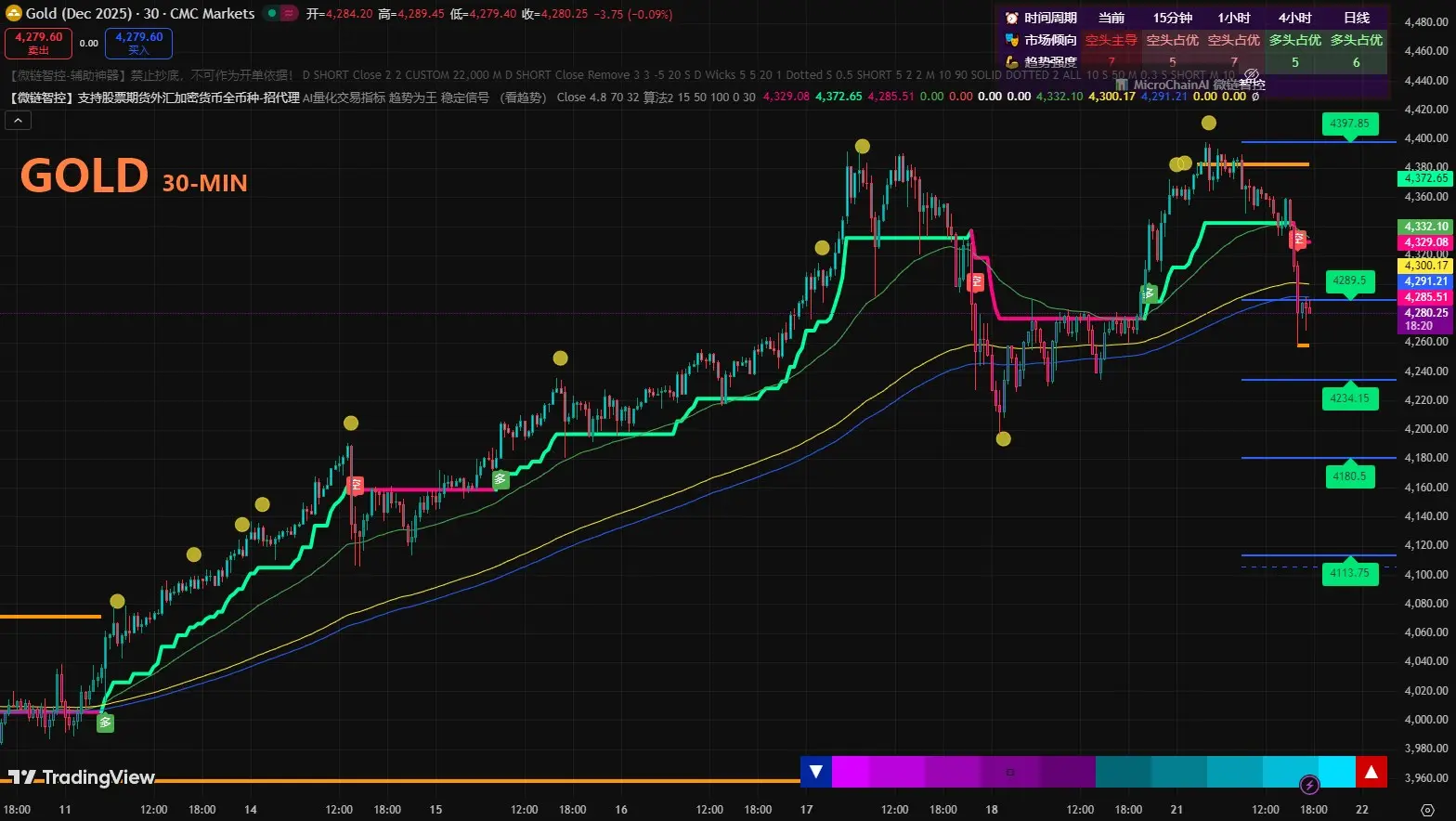This screenshot has width=1456, height=821.
Task: Click the green 4,372.65 value in the legend
Action: (x=838, y=97)
